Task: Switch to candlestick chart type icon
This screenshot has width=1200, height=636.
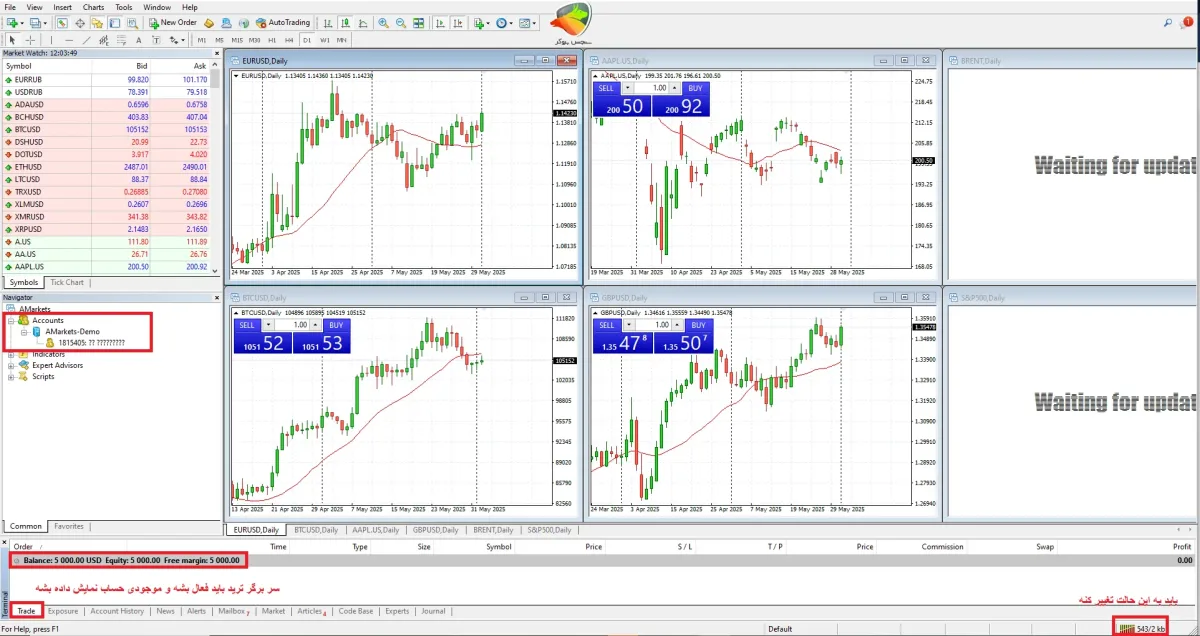Action: click(x=345, y=22)
